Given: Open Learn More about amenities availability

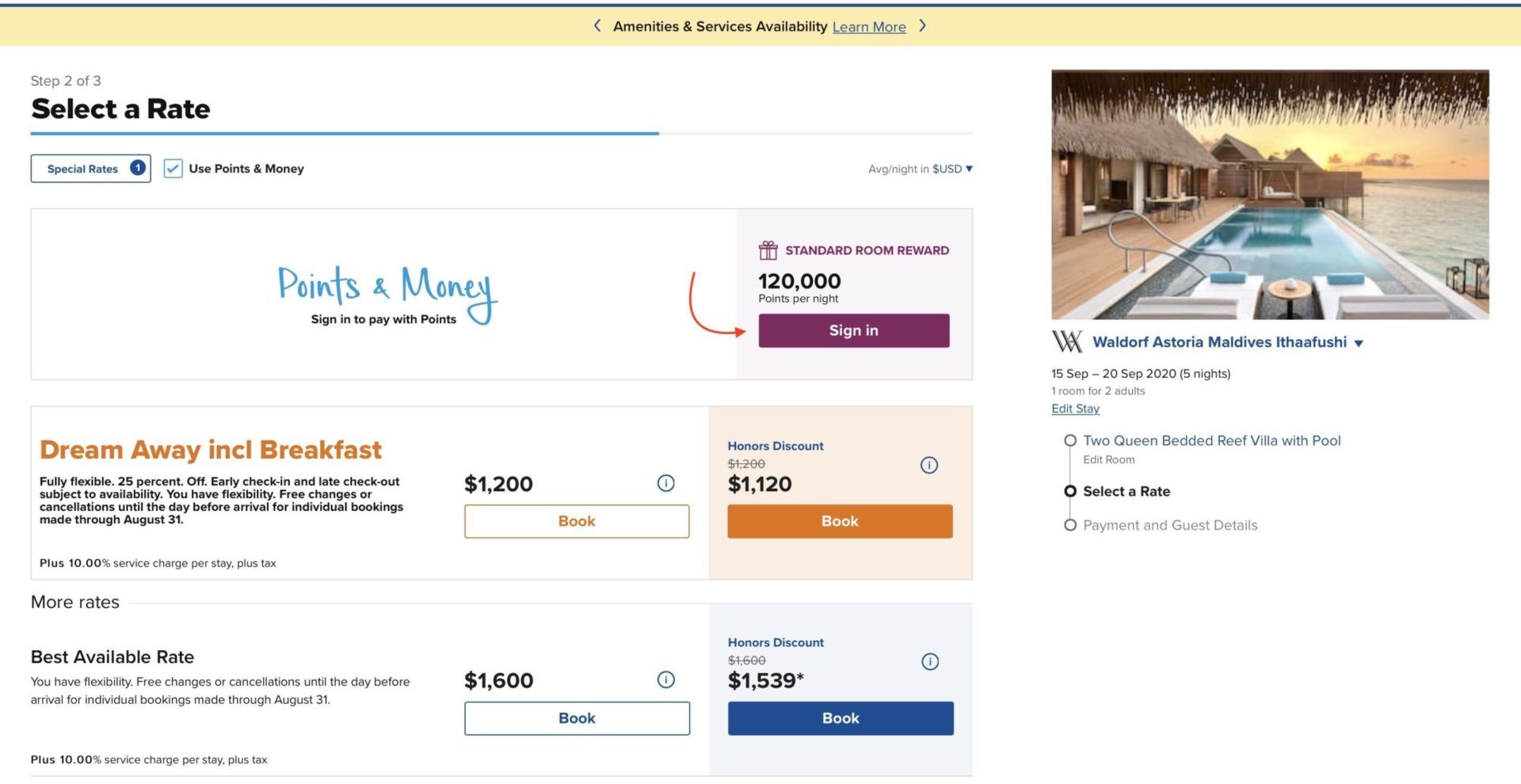Looking at the screenshot, I should [869, 27].
